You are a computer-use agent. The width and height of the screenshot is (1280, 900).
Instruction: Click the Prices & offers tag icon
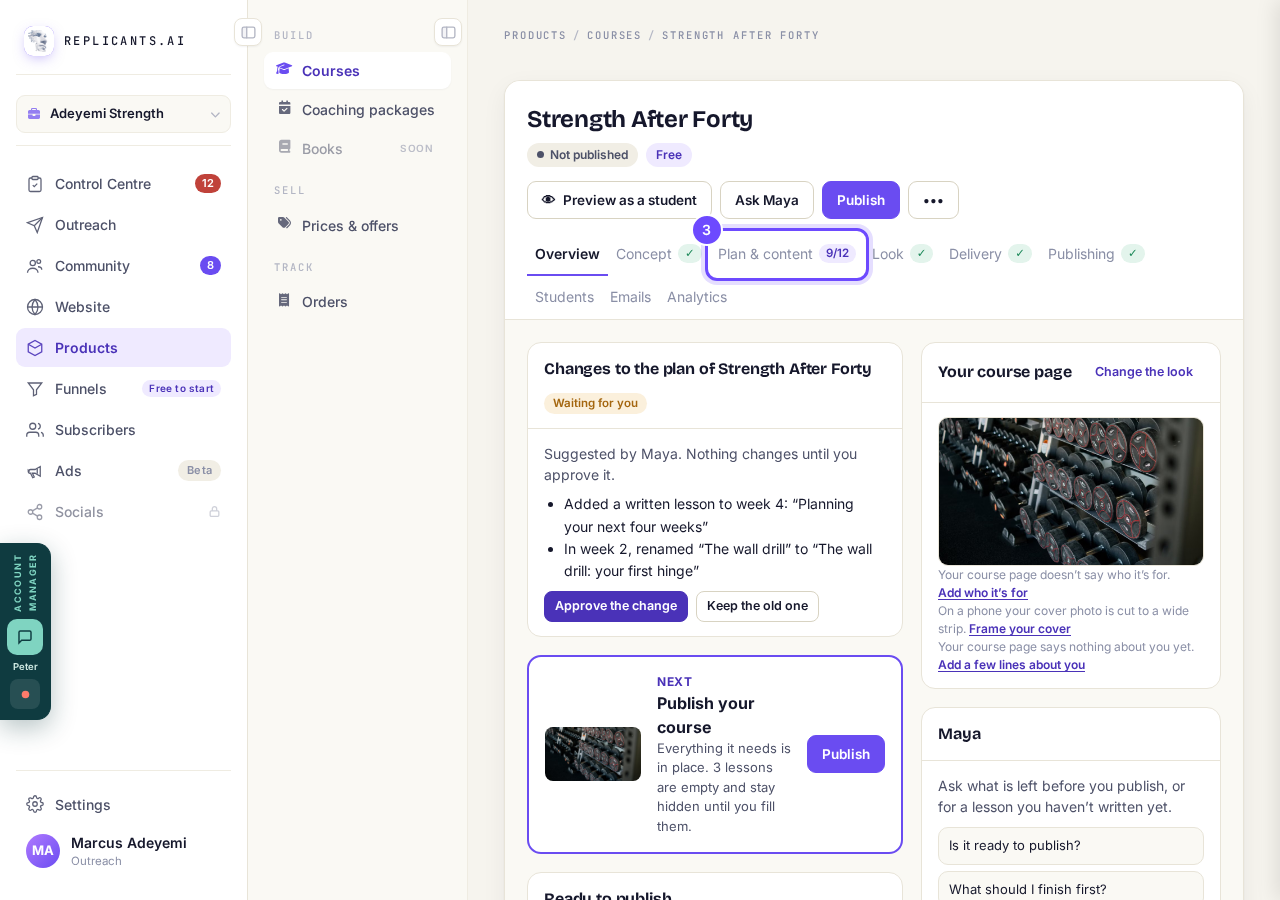tap(284, 224)
